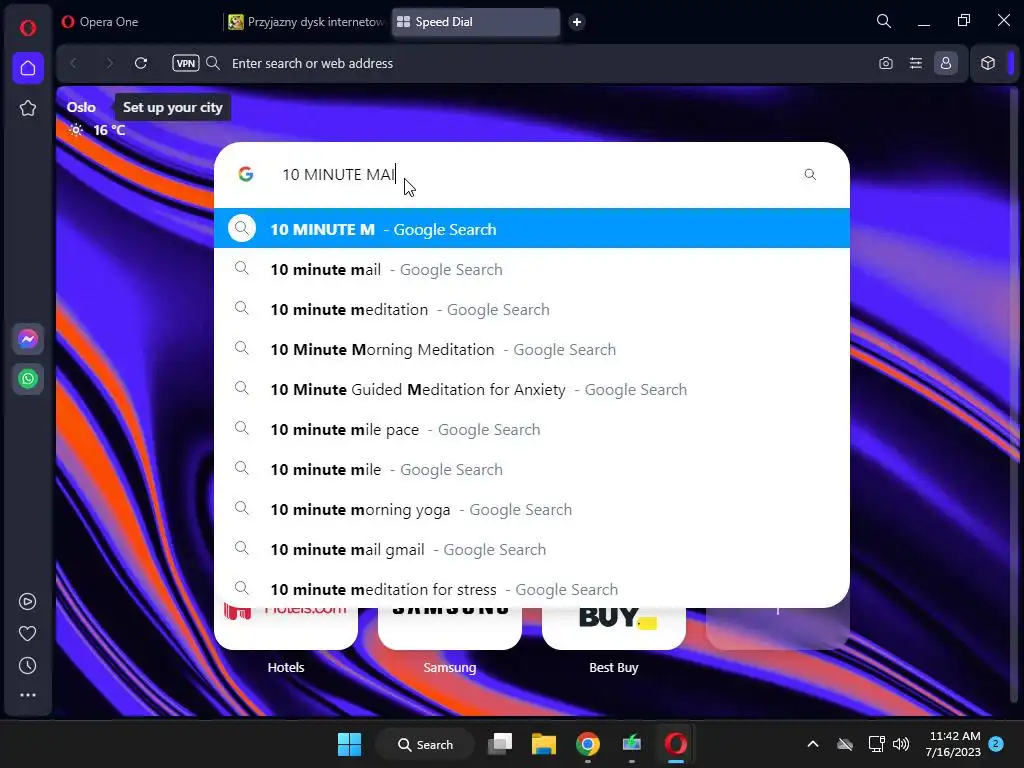This screenshot has width=1024, height=768.
Task: Switch to the Opera One tab
Action: 140,22
